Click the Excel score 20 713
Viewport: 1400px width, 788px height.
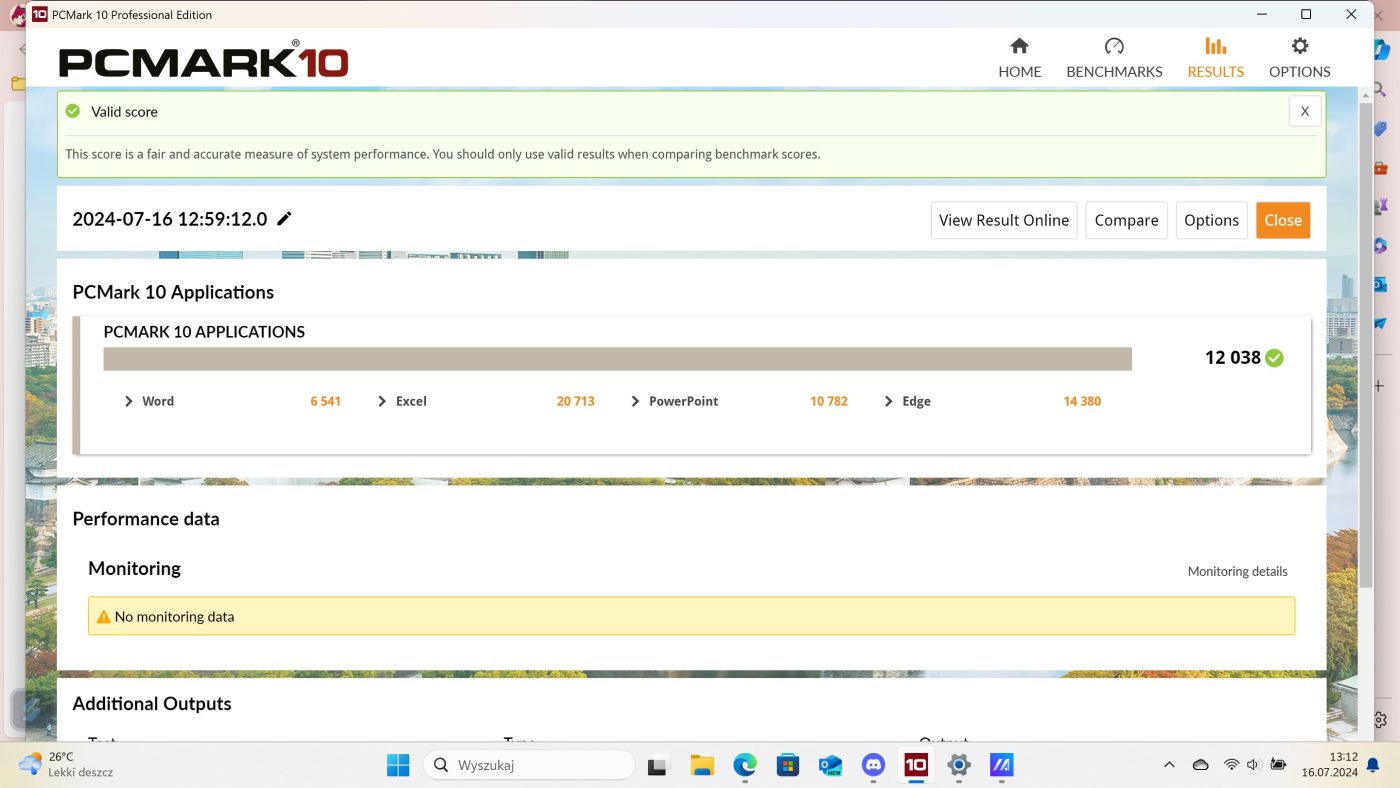[575, 401]
